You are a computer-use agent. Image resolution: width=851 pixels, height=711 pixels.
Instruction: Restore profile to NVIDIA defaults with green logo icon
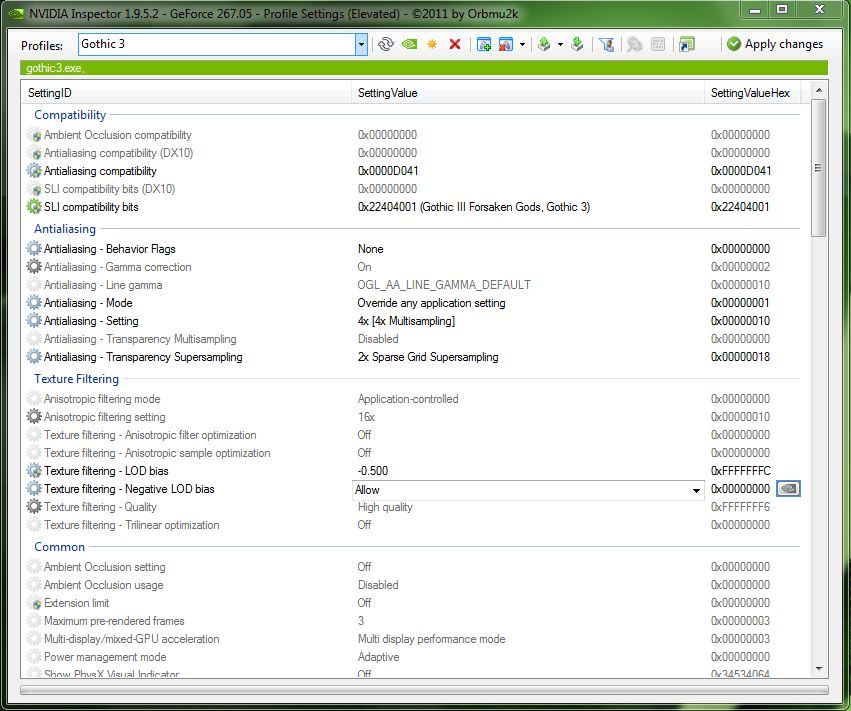[409, 44]
